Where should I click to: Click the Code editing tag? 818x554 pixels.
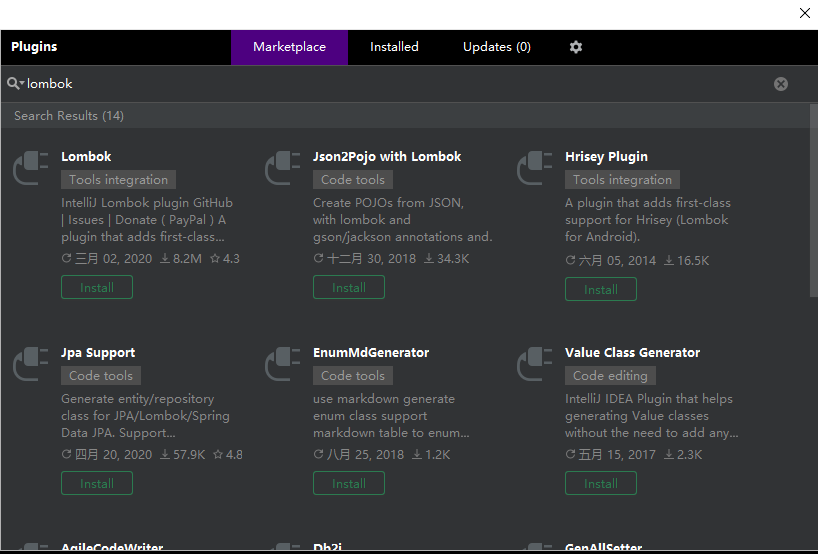coord(610,376)
